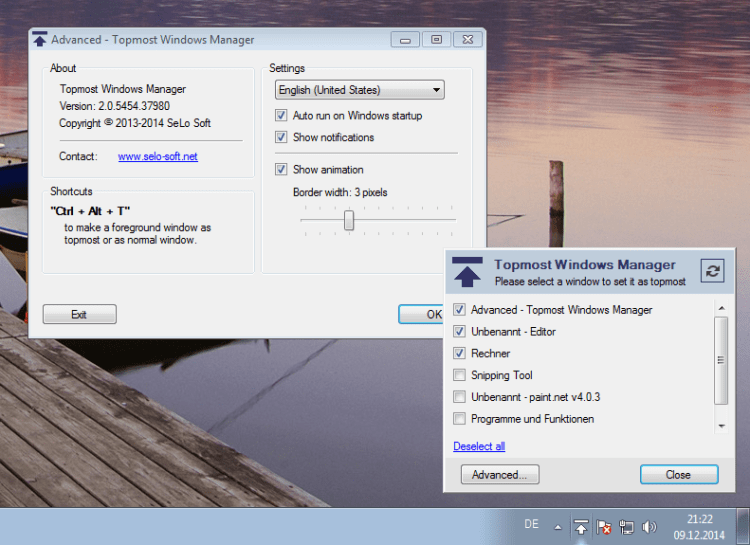Click the Version: 2.0.5454.37980 text
This screenshot has height=545, width=750.
[x=114, y=106]
